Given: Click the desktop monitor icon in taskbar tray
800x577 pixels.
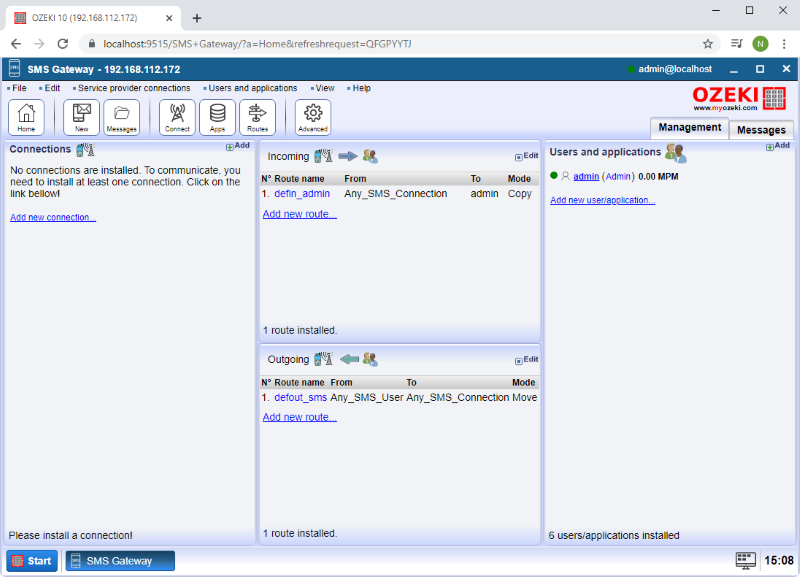Looking at the screenshot, I should click(745, 560).
